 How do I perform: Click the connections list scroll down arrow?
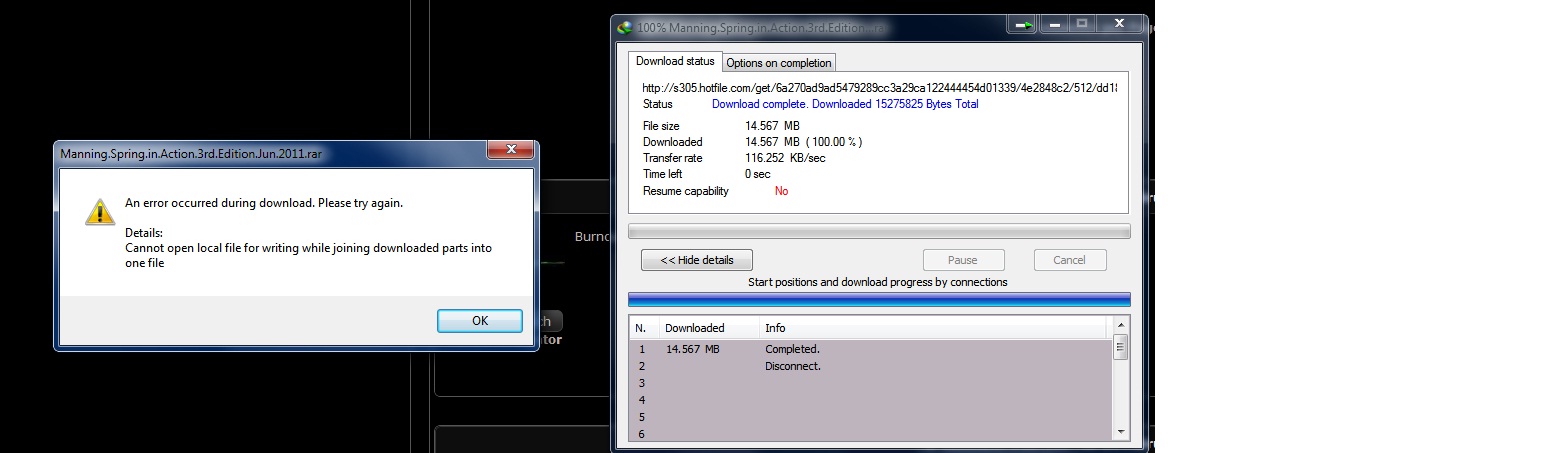(1121, 431)
